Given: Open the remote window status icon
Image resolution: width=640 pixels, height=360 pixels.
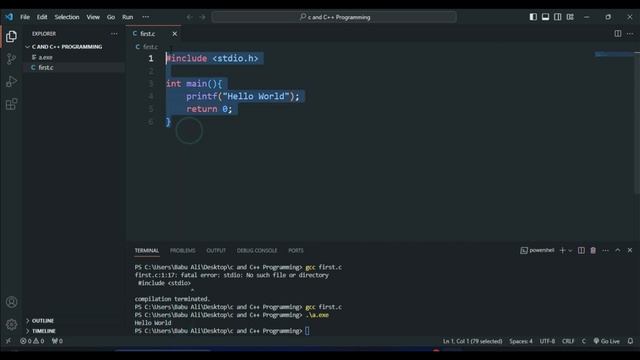Looking at the screenshot, I should (8, 341).
